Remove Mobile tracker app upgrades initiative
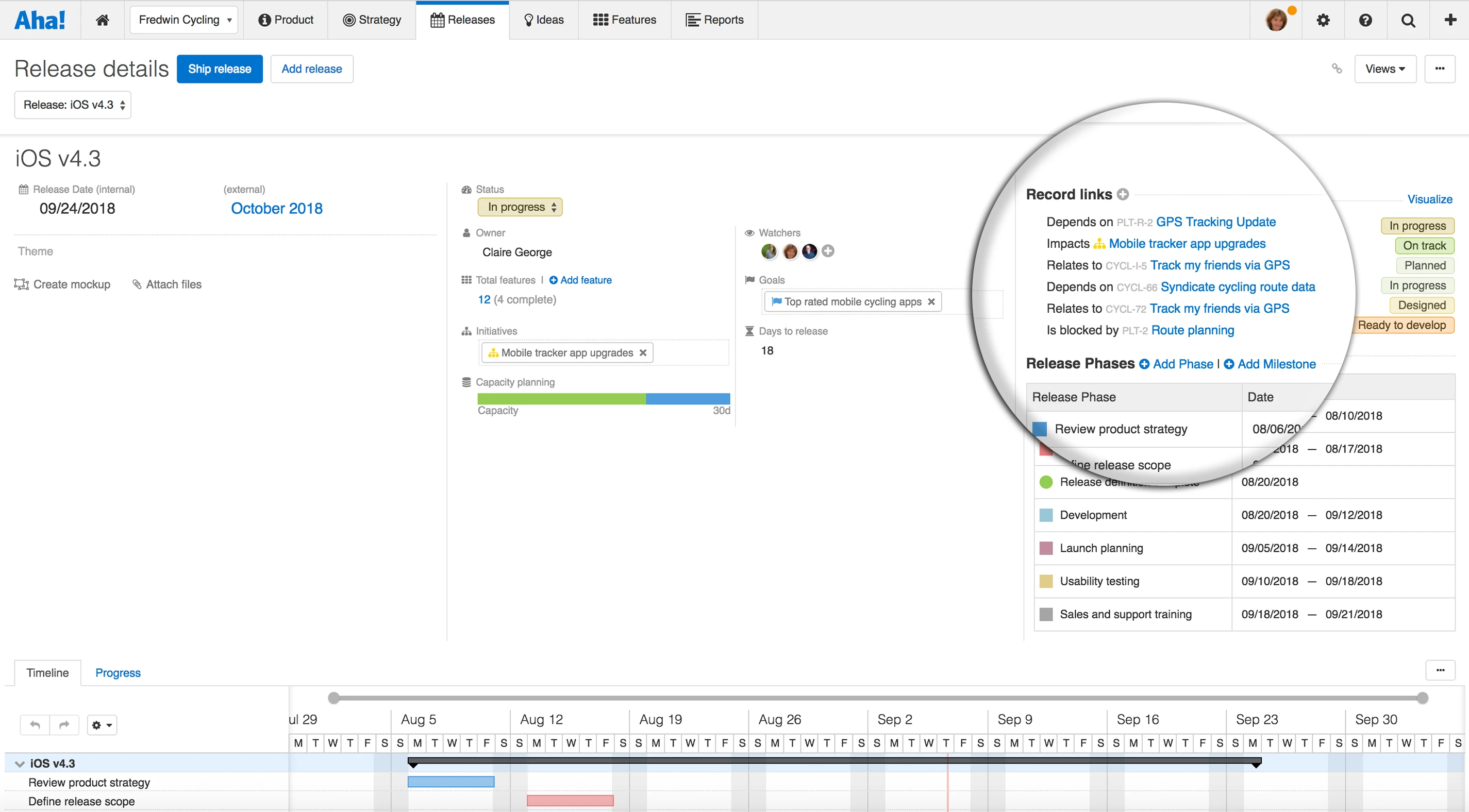This screenshot has width=1469, height=812. [x=643, y=352]
